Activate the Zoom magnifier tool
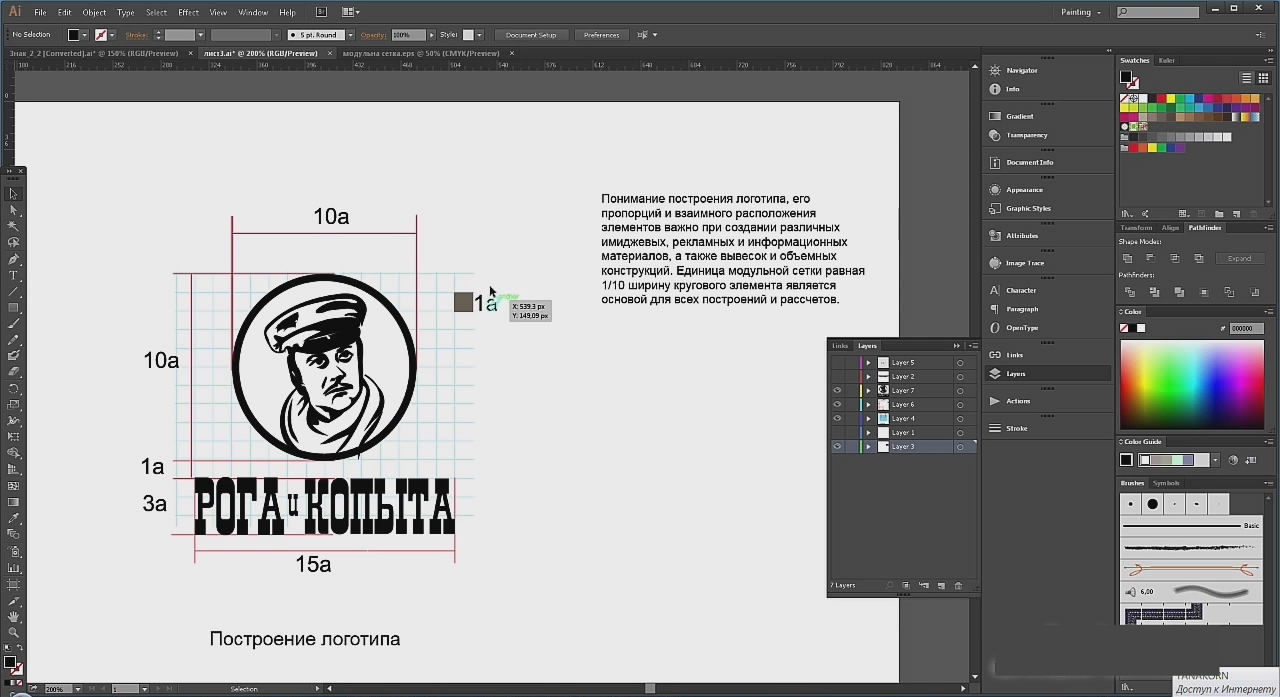 pos(13,632)
